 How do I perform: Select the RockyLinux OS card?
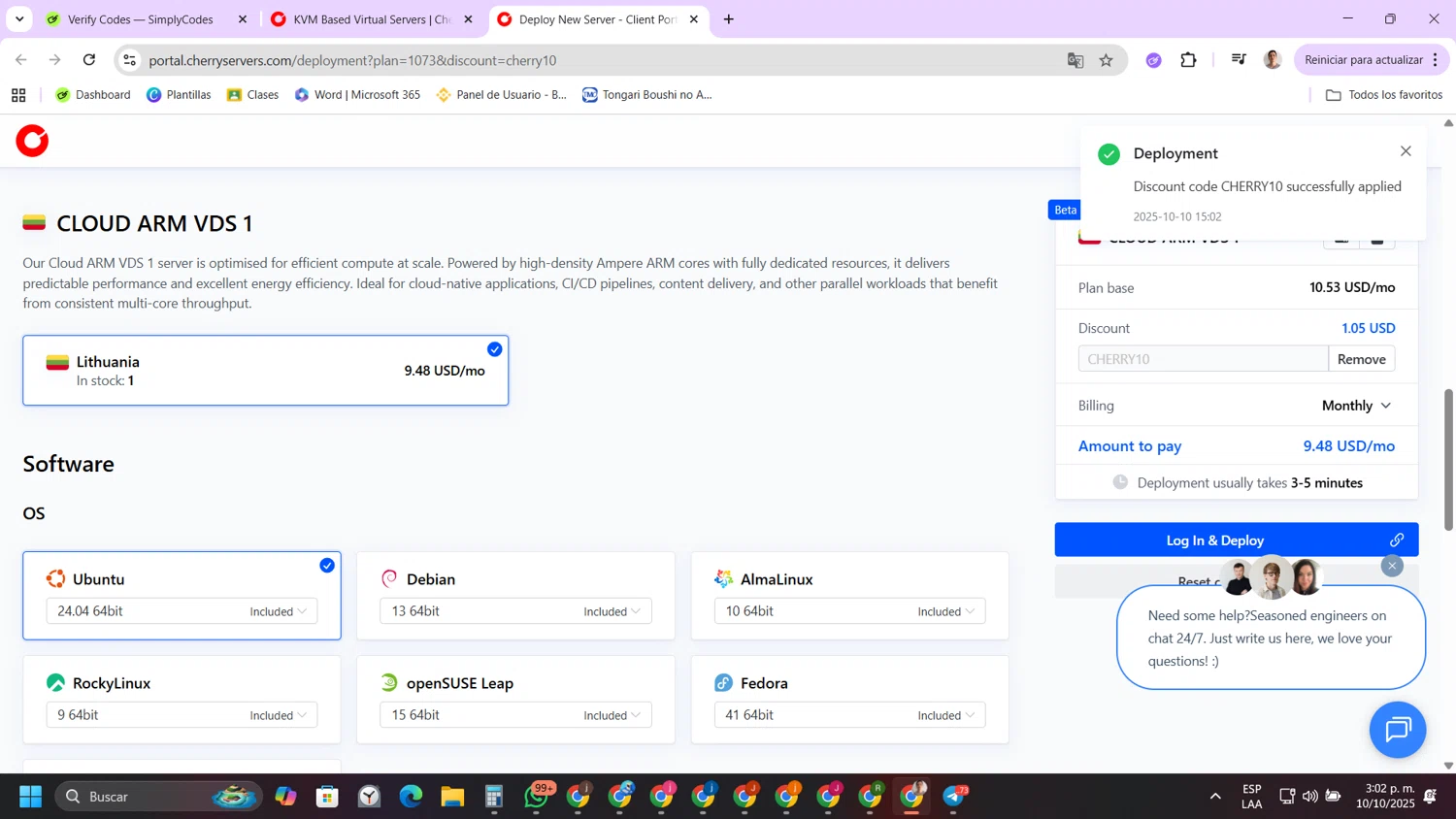[x=182, y=700]
